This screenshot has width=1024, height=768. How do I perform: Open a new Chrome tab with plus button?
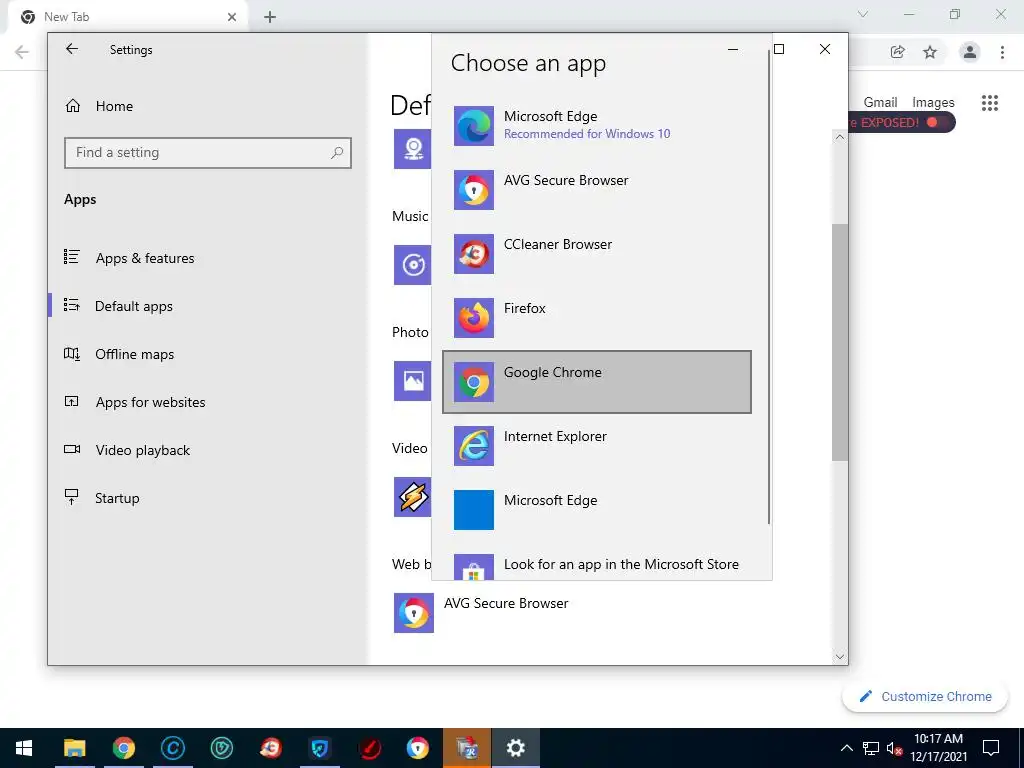pyautogui.click(x=270, y=17)
